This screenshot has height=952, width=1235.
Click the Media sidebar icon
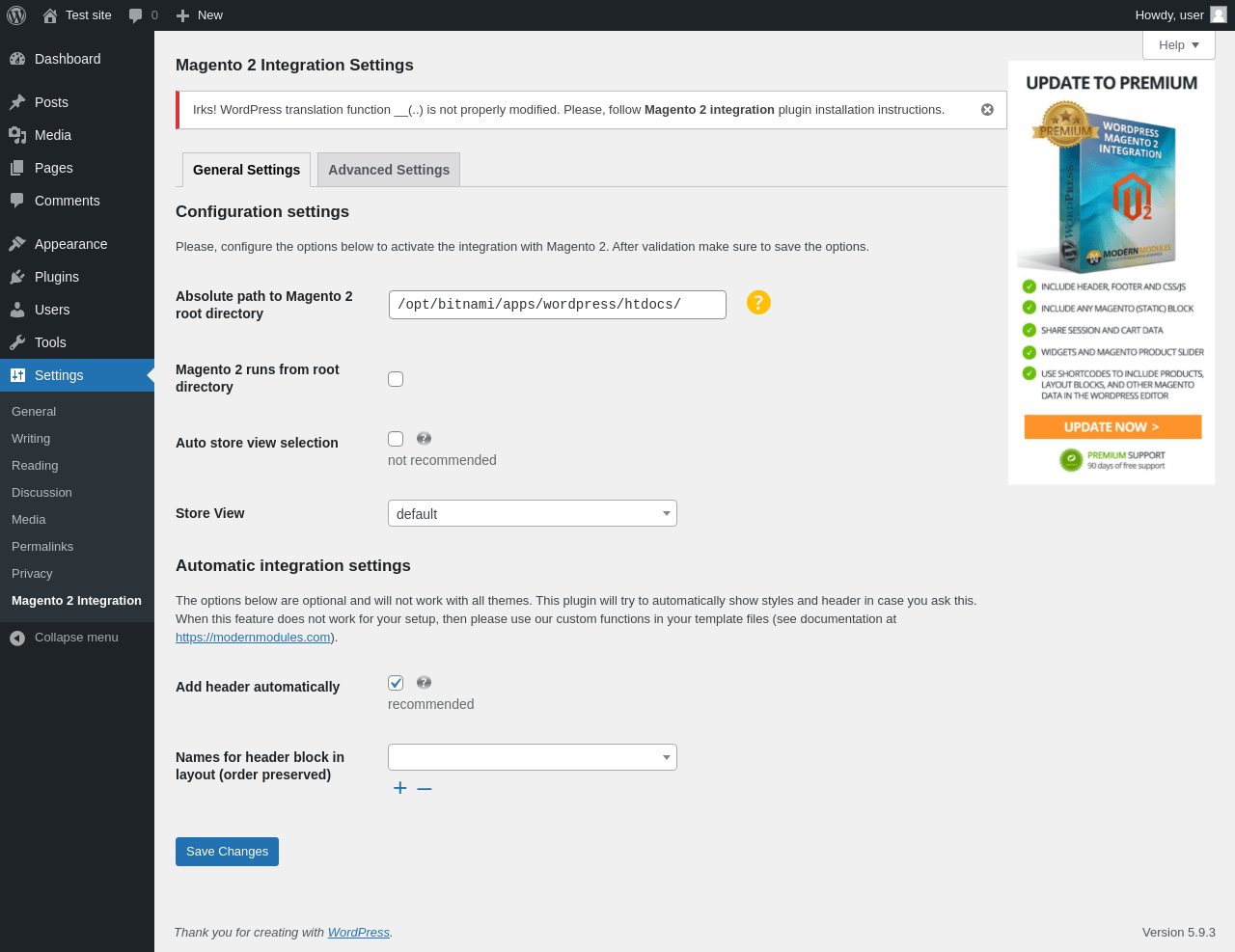pyautogui.click(x=17, y=135)
